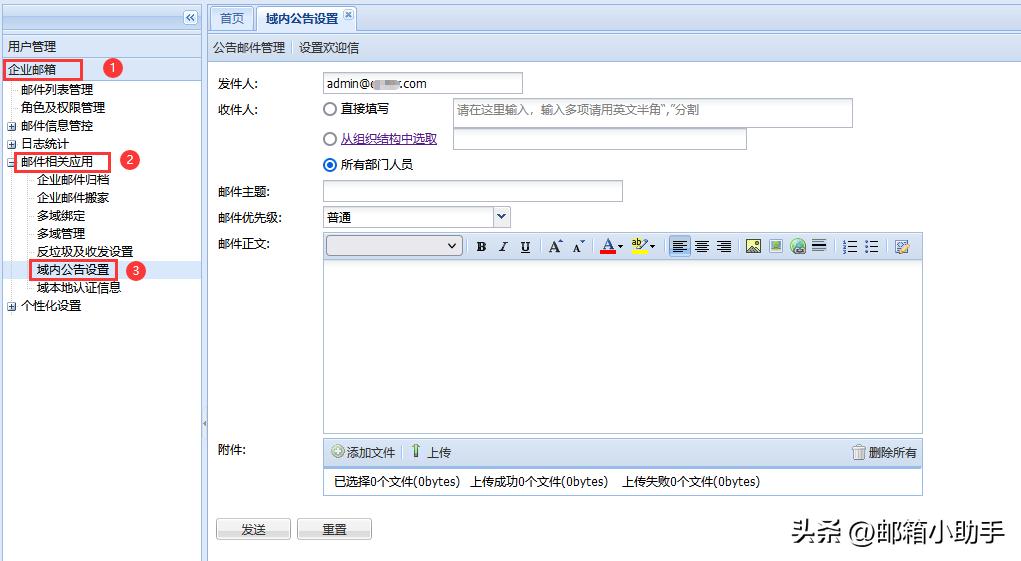
Task: Click the 发送 button
Action: tap(253, 529)
